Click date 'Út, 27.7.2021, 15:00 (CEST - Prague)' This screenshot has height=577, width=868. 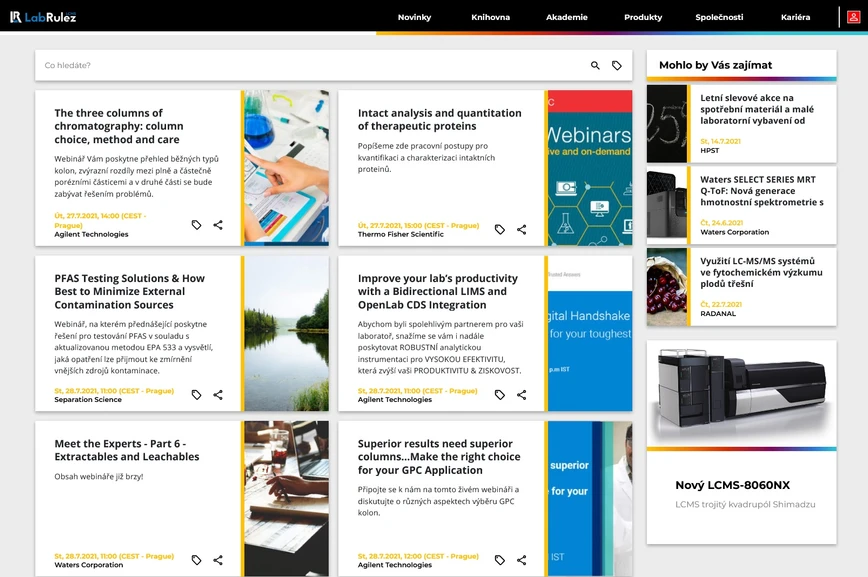coord(418,225)
